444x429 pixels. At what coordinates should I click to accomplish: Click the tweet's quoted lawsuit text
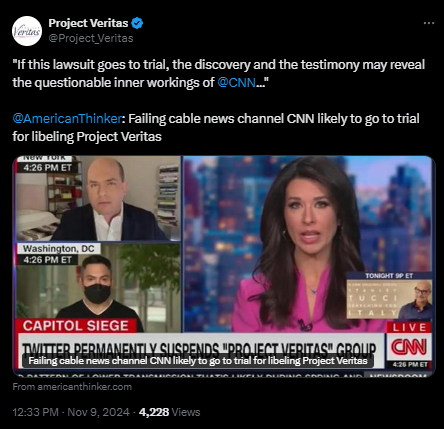(x=219, y=73)
